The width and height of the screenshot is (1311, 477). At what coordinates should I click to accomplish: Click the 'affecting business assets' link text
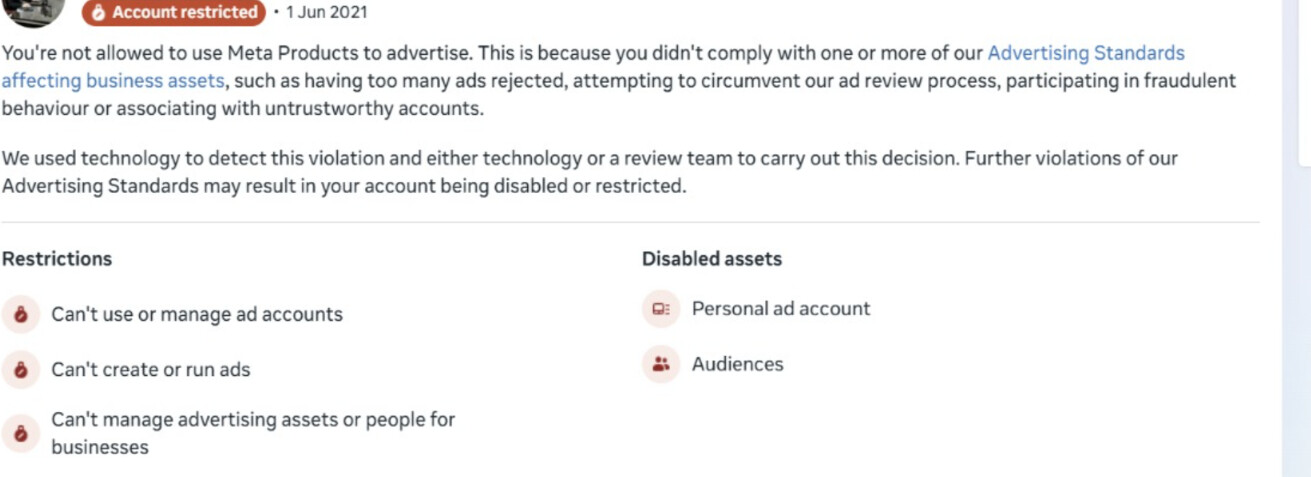[113, 80]
